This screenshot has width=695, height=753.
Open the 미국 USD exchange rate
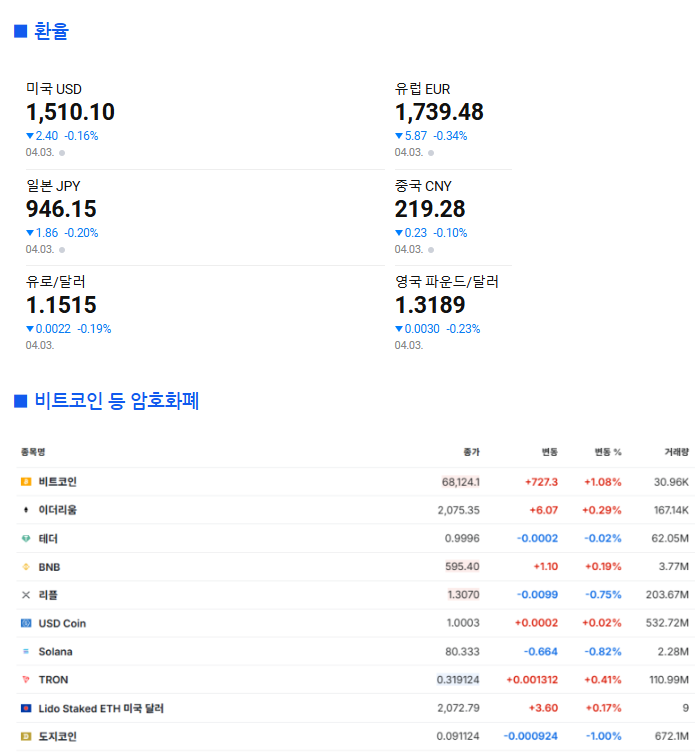point(70,112)
